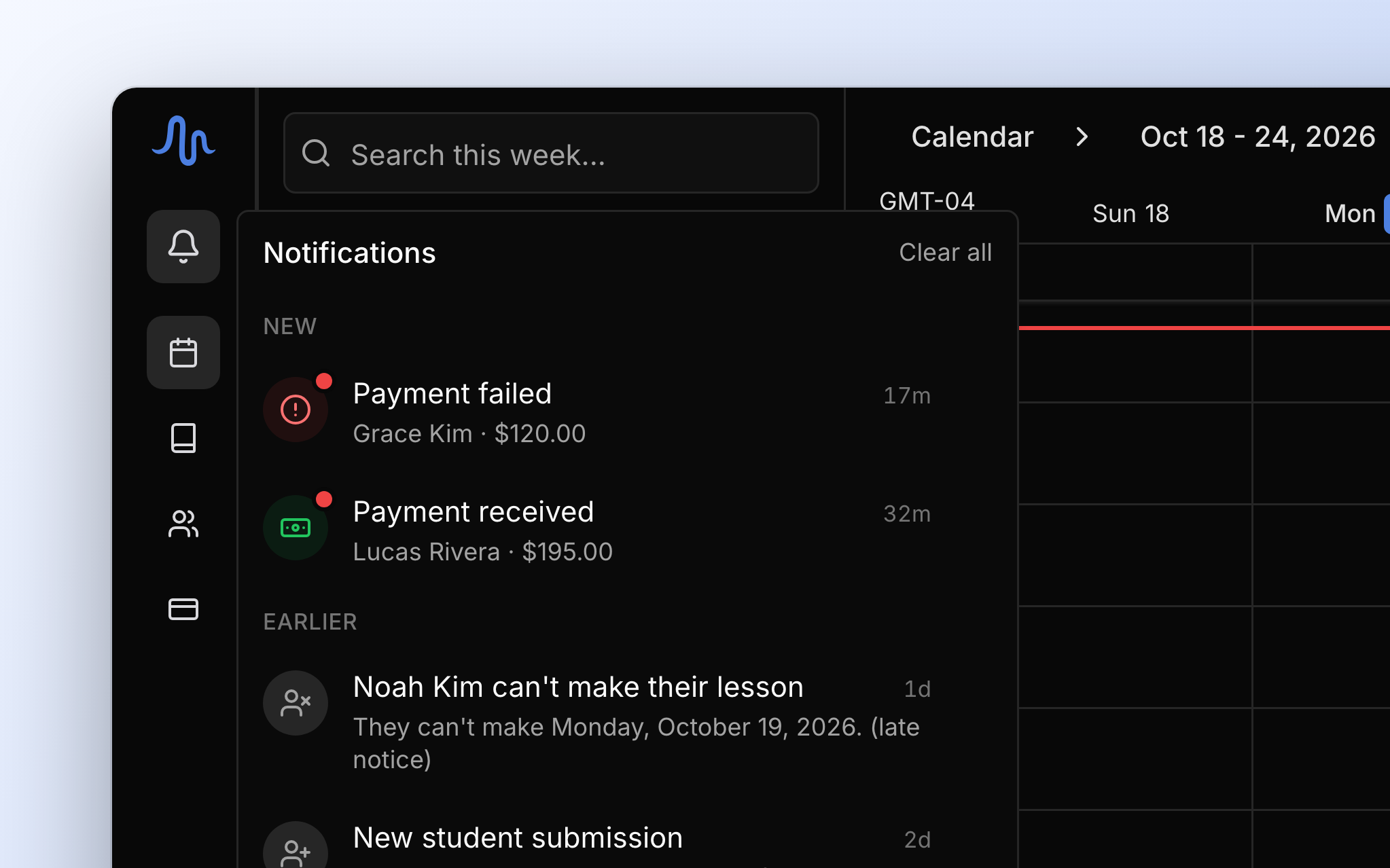Open the calendar icon in sidebar
The image size is (1390, 868).
183,352
